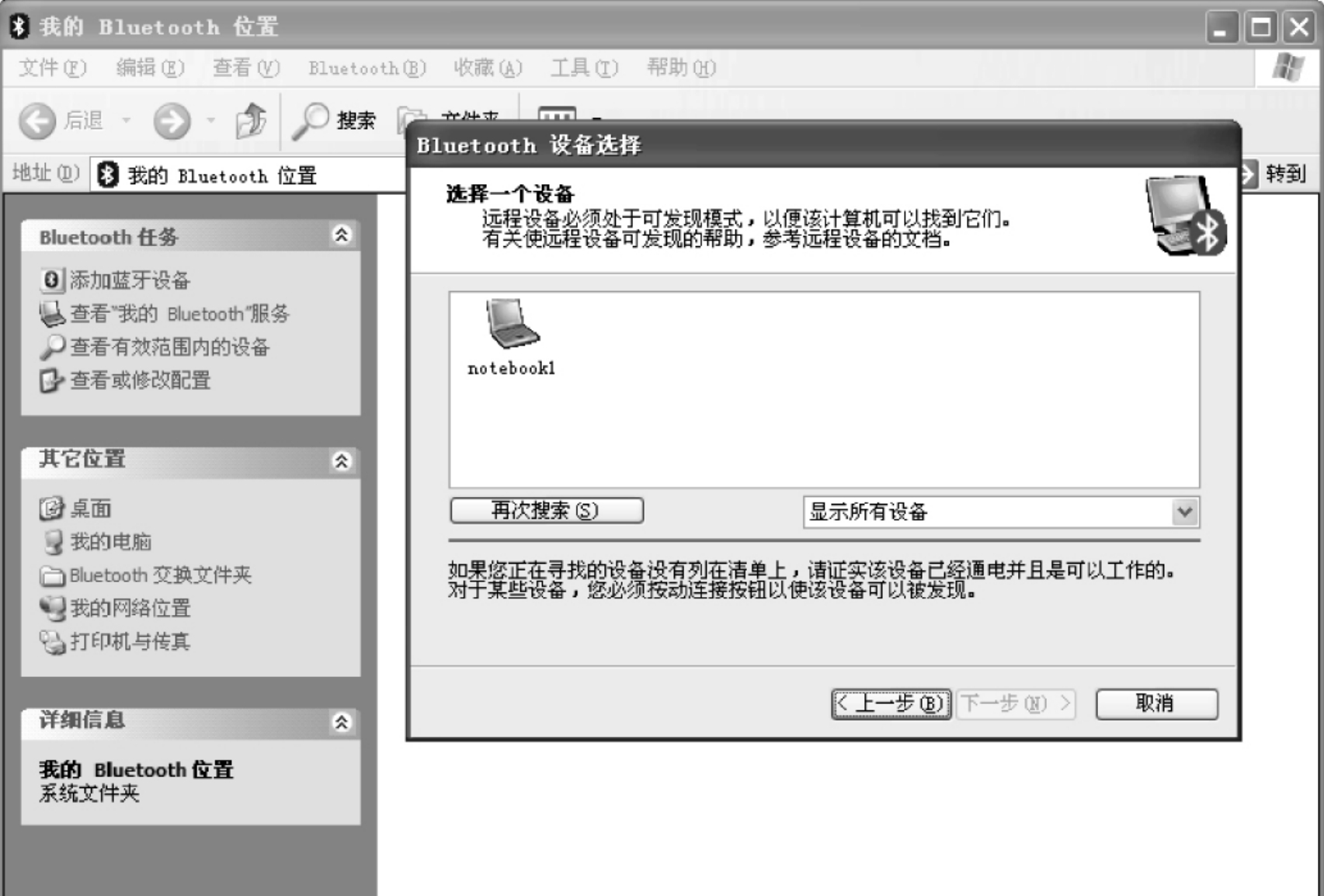This screenshot has height=896, width=1324.
Task: Collapse the 详细信息 panel
Action: (341, 722)
